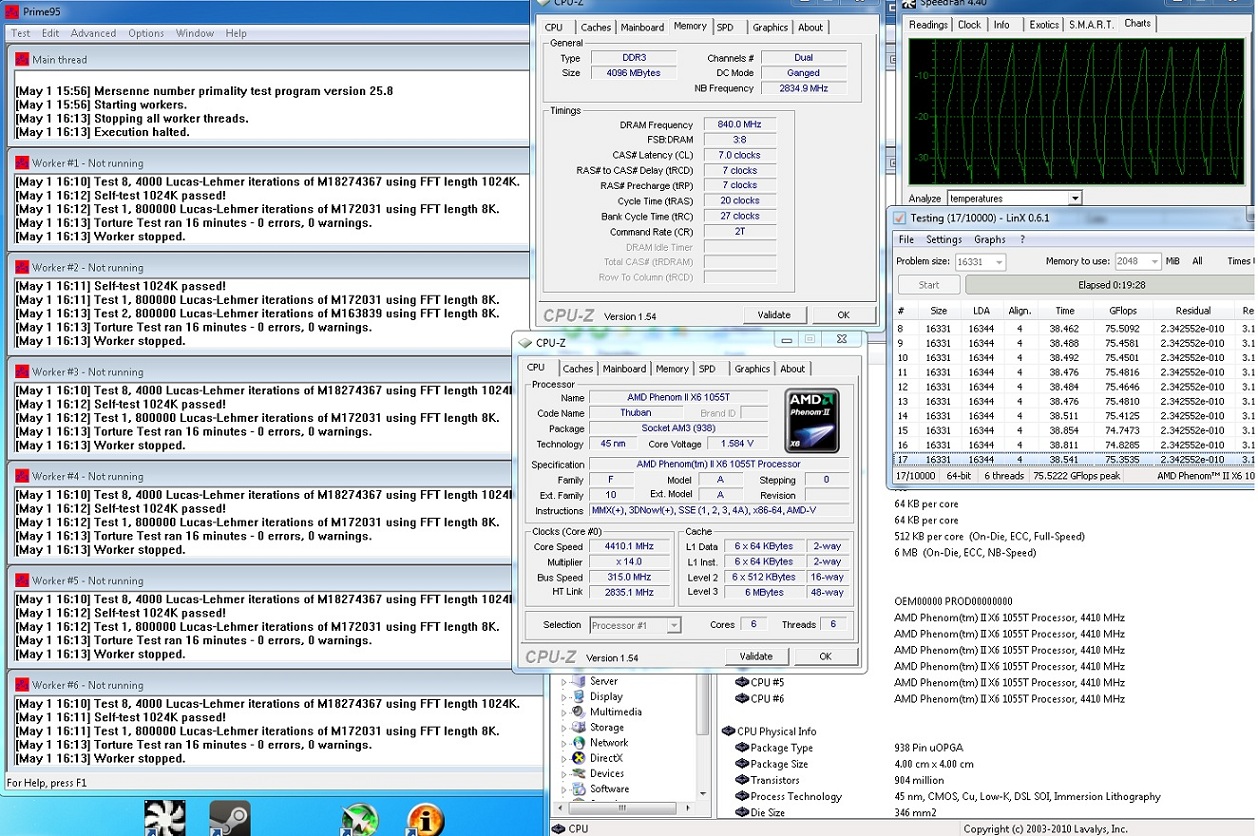The width and height of the screenshot is (1258, 836).
Task: Expand the Display tree node
Action: click(x=564, y=697)
